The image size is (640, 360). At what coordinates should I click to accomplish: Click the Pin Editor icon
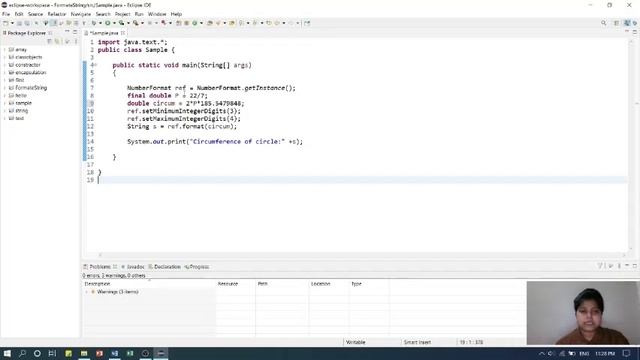307,23
